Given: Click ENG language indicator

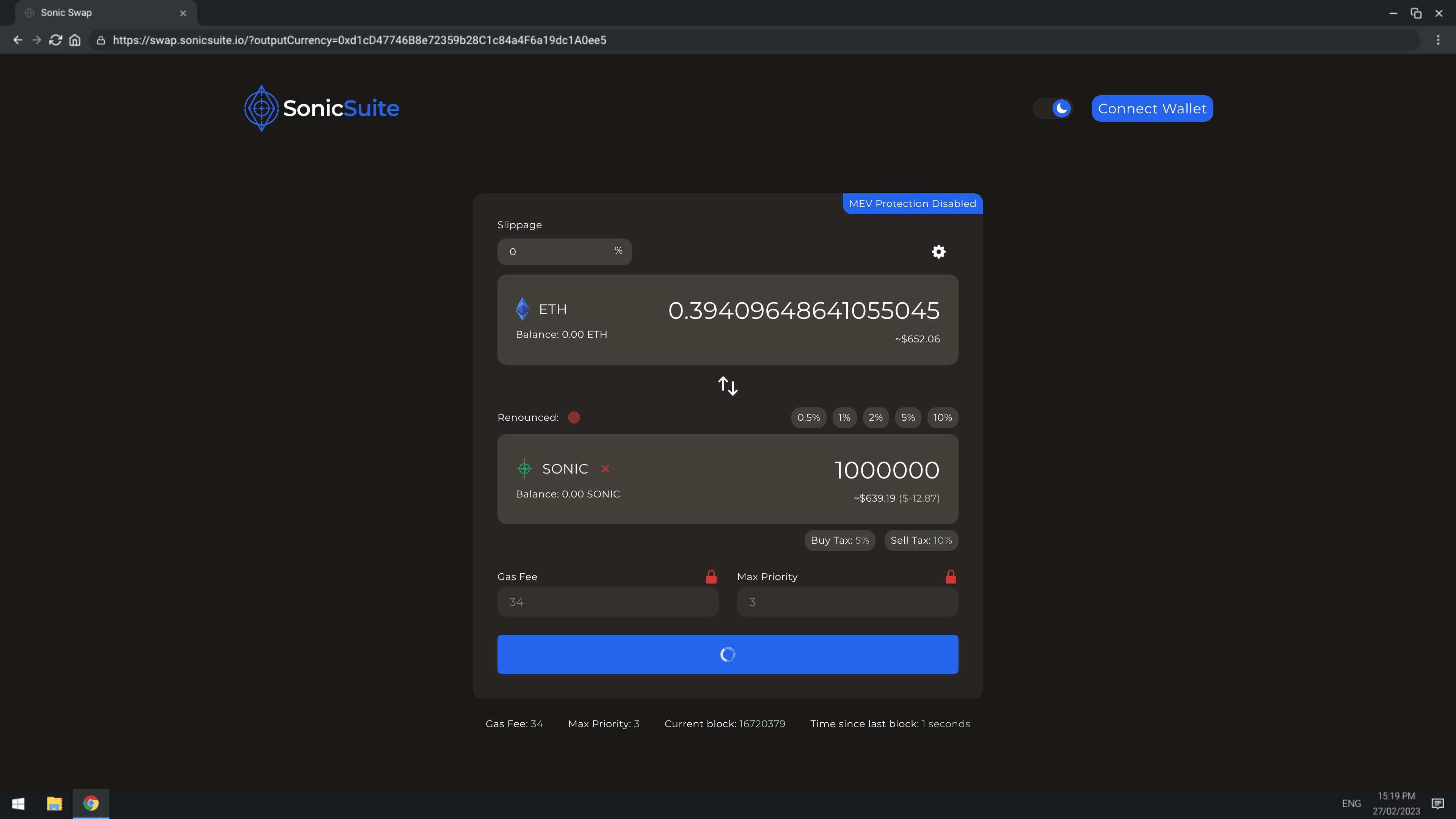Looking at the screenshot, I should point(1351,803).
